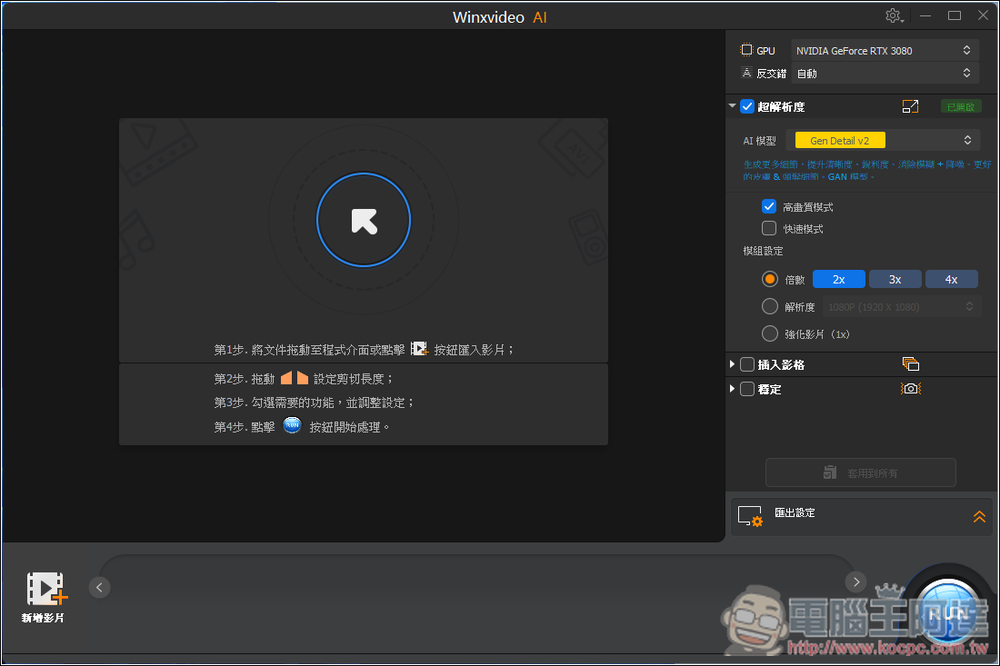Click the green 已開啟 status badge
Viewport: 1000px width, 666px height.
point(960,107)
